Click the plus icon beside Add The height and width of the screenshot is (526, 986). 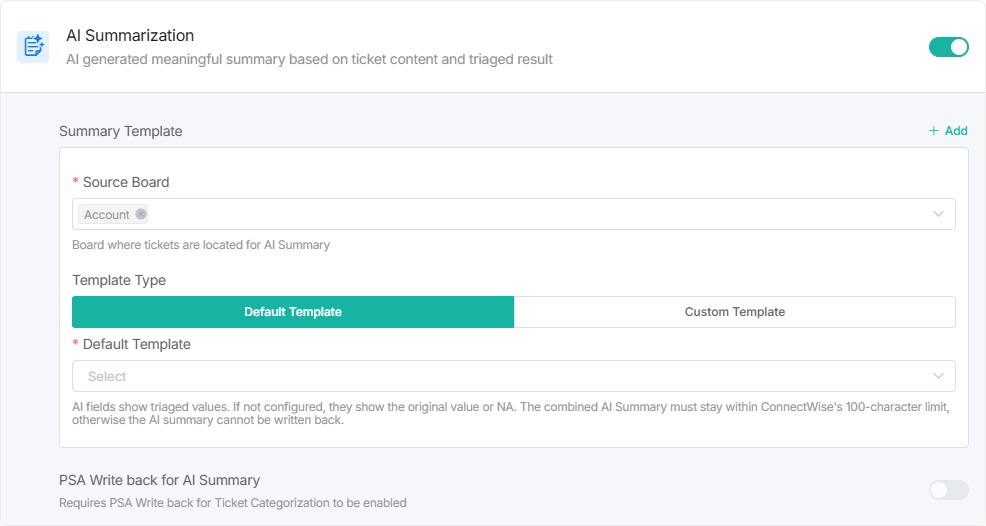click(933, 131)
